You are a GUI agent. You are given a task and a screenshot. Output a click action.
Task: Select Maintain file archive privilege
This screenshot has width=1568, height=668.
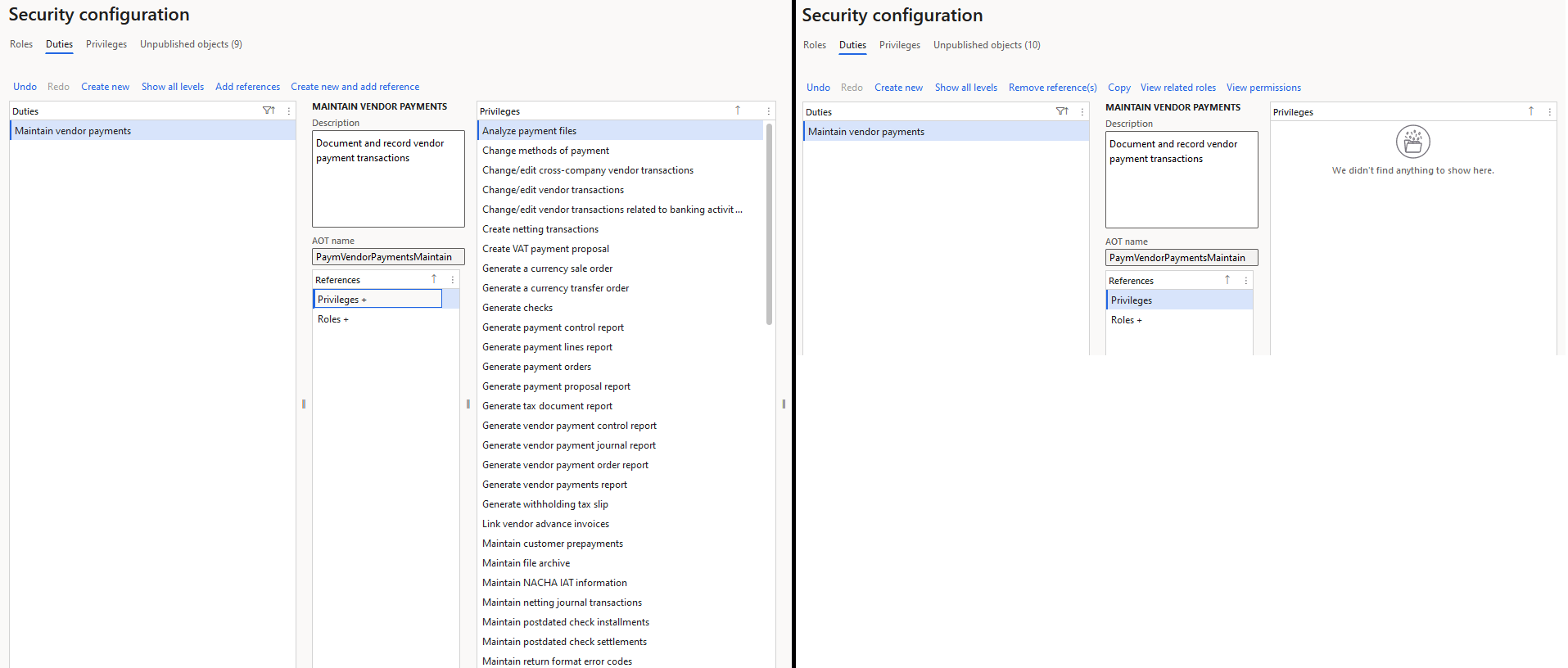620,563
